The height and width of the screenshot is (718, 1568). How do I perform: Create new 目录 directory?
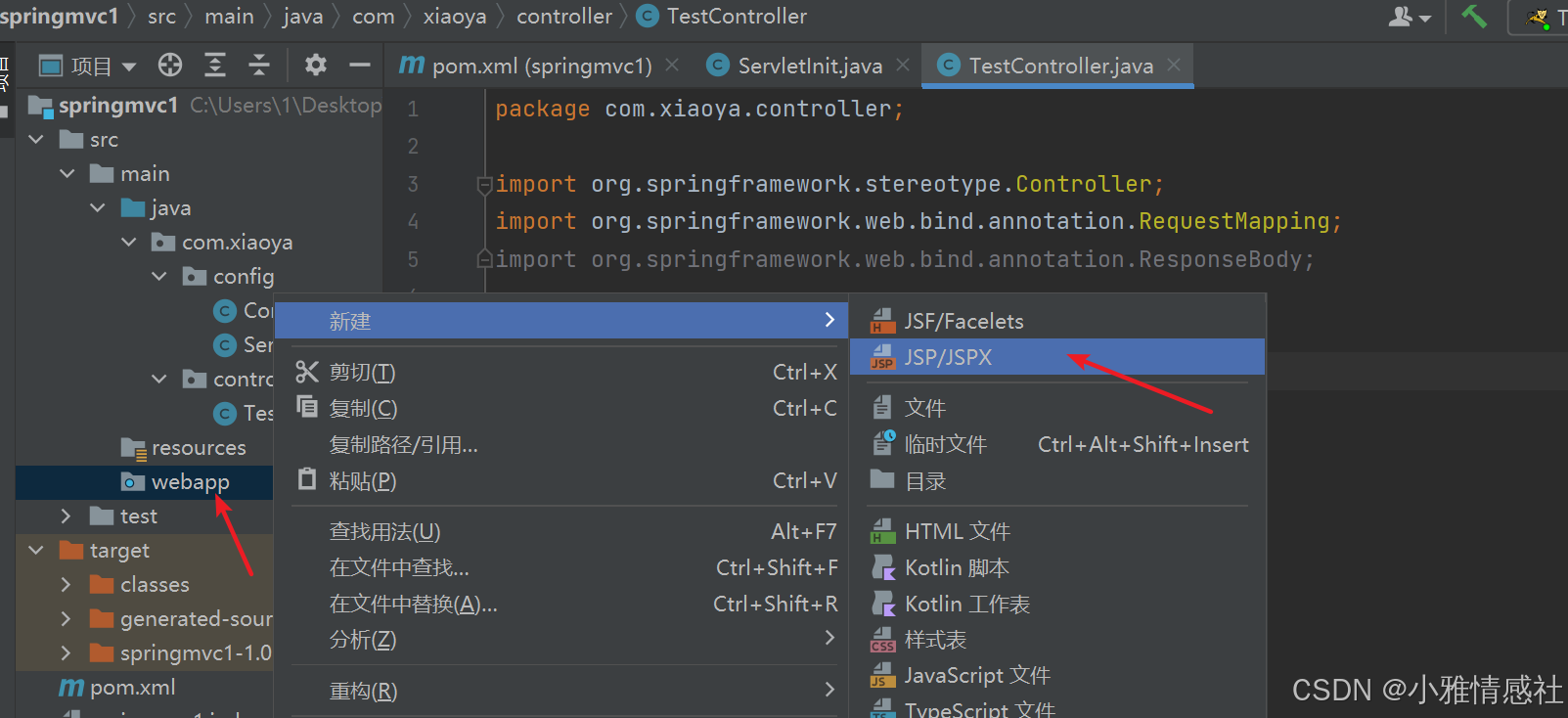(x=1057, y=481)
